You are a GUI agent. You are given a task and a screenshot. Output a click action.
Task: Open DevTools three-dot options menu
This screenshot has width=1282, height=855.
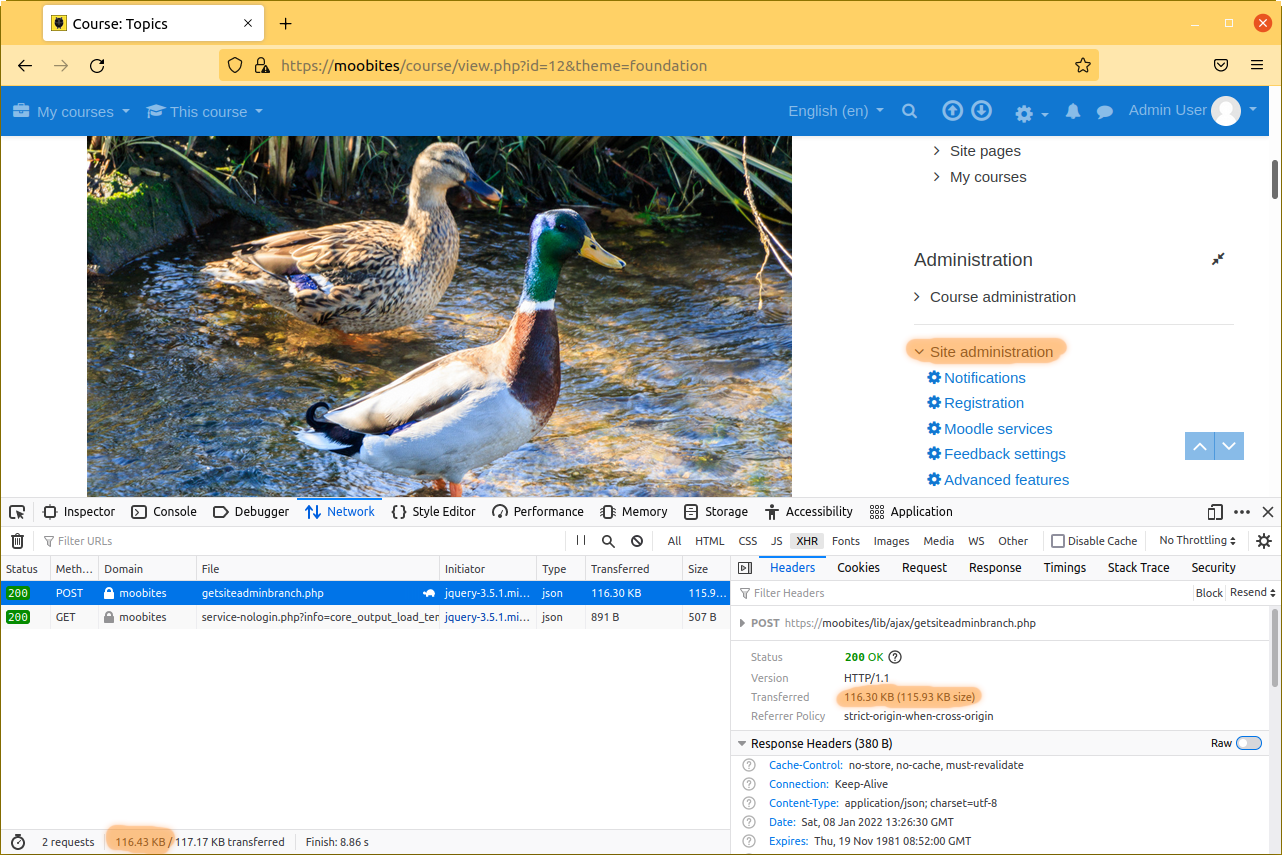click(1242, 512)
